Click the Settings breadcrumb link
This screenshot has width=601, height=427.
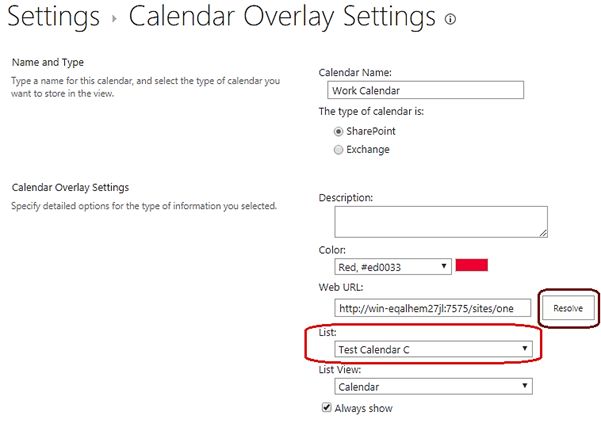pos(54,16)
